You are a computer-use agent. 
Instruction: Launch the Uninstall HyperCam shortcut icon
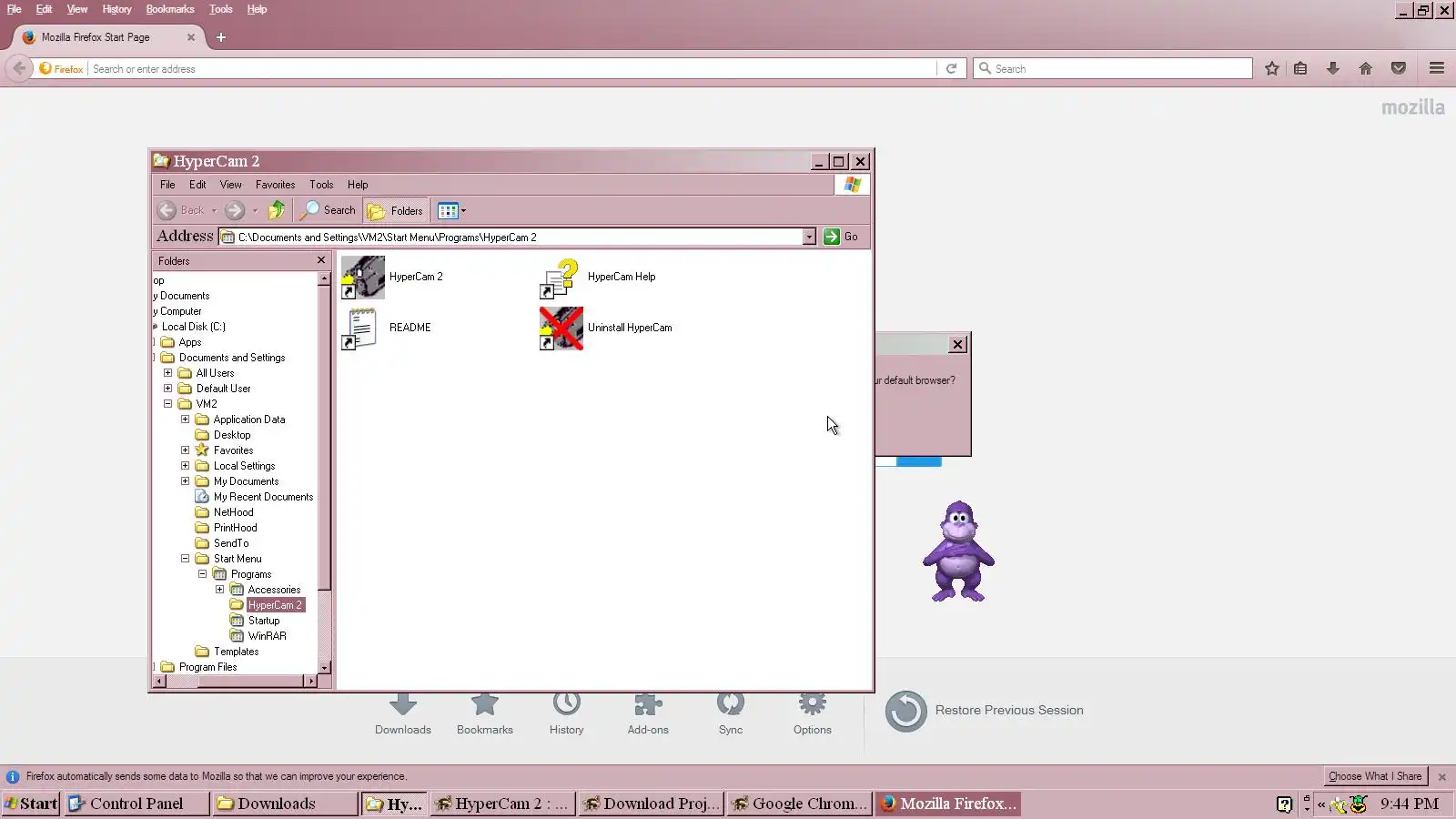pyautogui.click(x=561, y=329)
